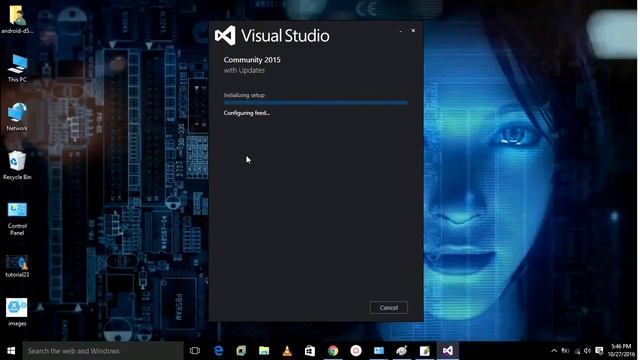Image resolution: width=640 pixels, height=360 pixels.
Task: Open the Action Center notifications icon
Action: [x=599, y=351]
